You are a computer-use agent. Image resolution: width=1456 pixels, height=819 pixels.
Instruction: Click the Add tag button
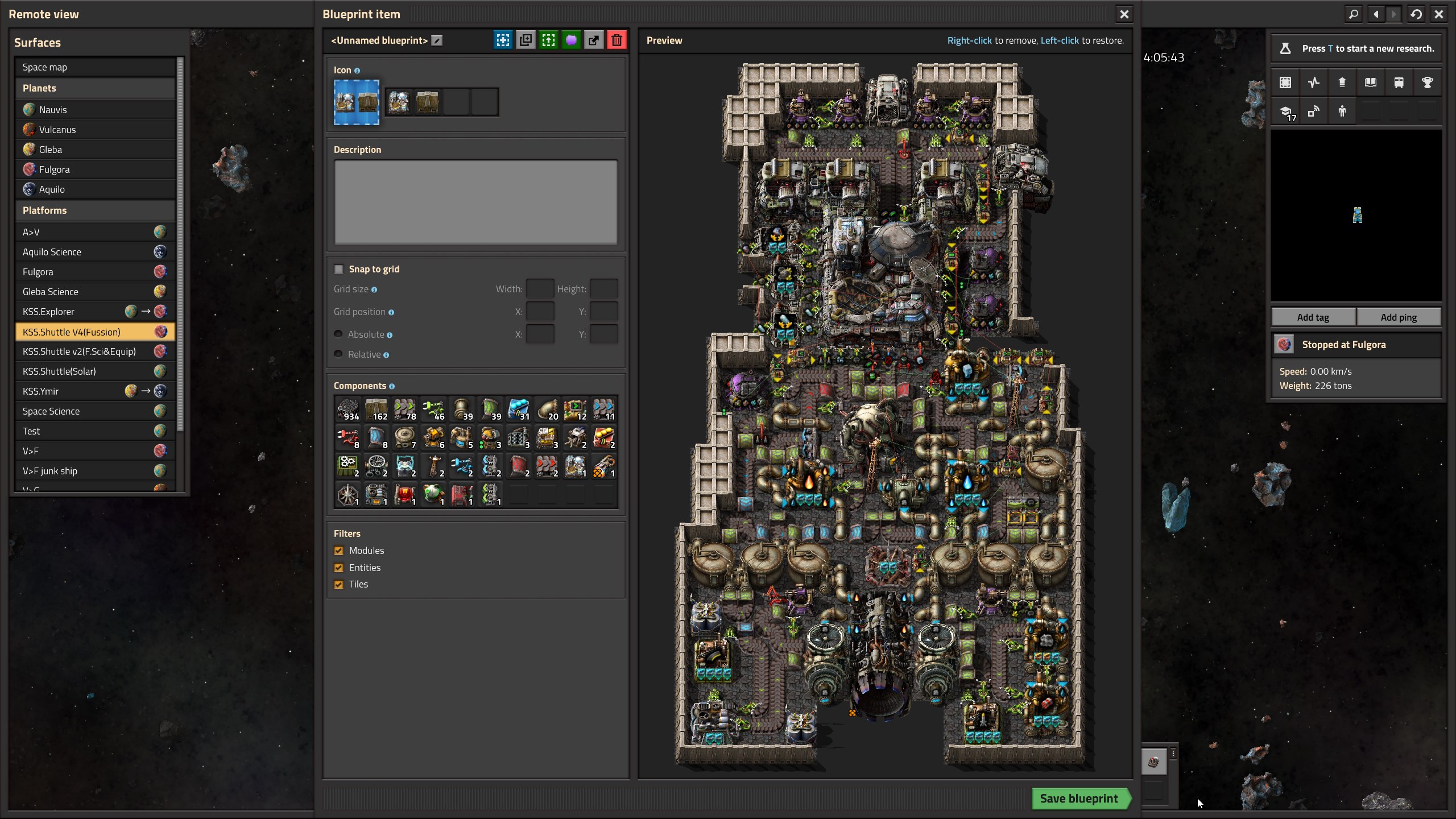click(x=1313, y=317)
